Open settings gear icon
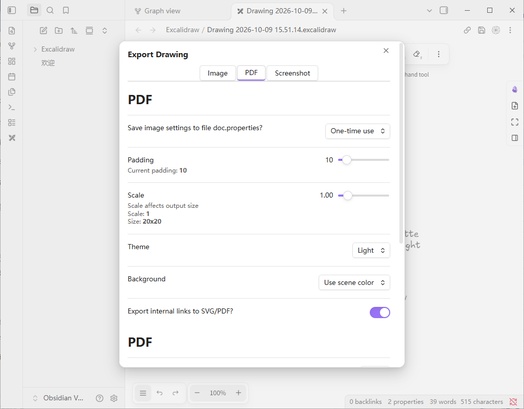This screenshot has height=409, width=524. [x=114, y=398]
